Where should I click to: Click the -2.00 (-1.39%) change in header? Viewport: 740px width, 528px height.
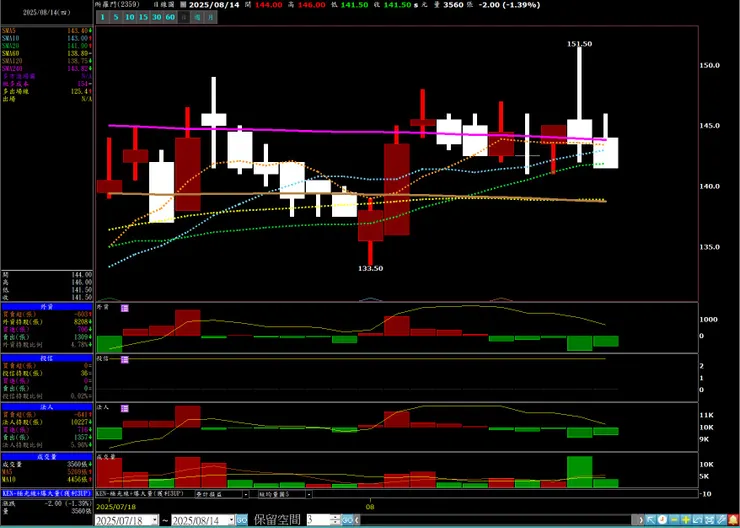508,5
